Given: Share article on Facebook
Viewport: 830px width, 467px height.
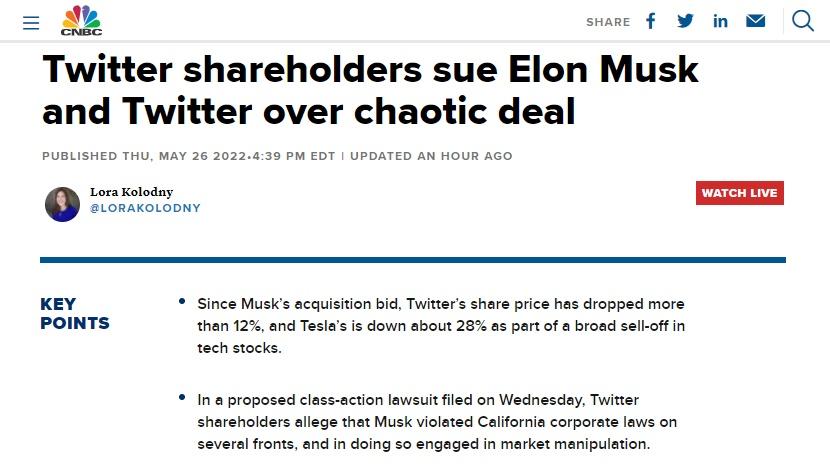Looking at the screenshot, I should (x=651, y=21).
